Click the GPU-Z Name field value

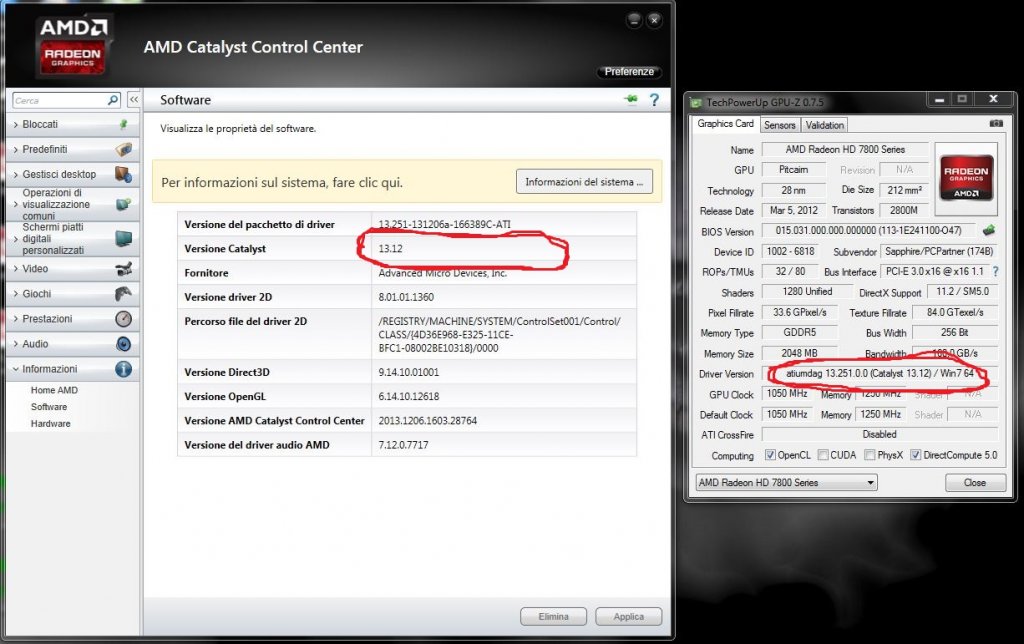pos(845,150)
